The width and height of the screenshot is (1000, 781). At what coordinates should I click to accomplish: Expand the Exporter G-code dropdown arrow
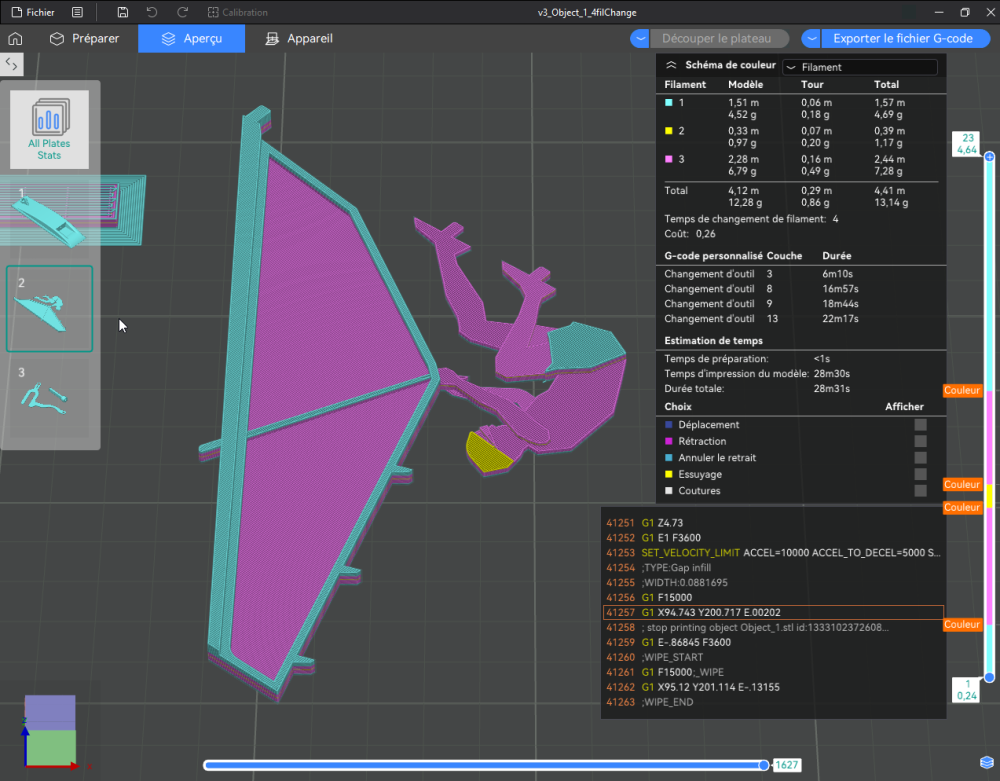811,38
